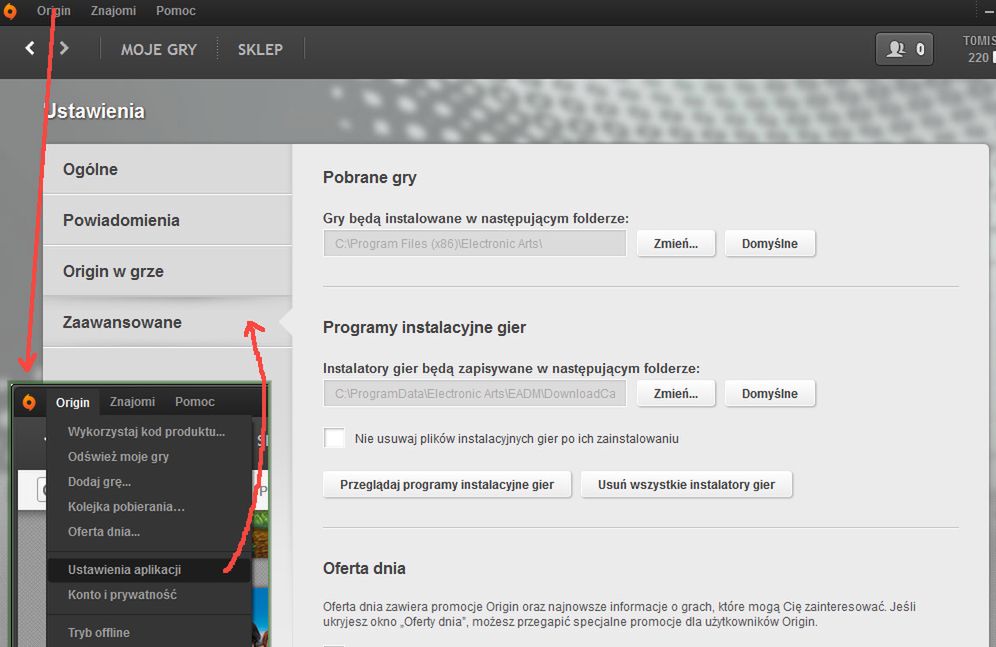Open the friends list counter button
This screenshot has width=996, height=647.
pos(905,49)
